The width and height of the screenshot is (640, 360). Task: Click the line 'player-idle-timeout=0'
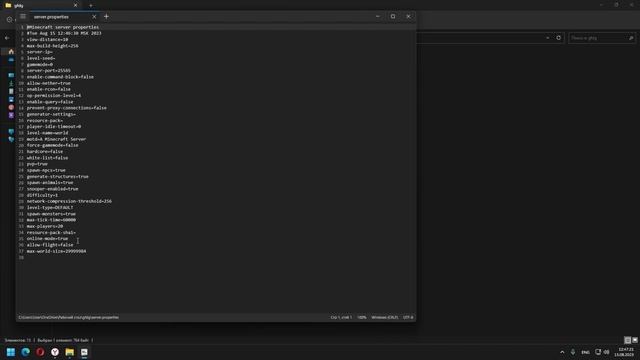(54, 127)
